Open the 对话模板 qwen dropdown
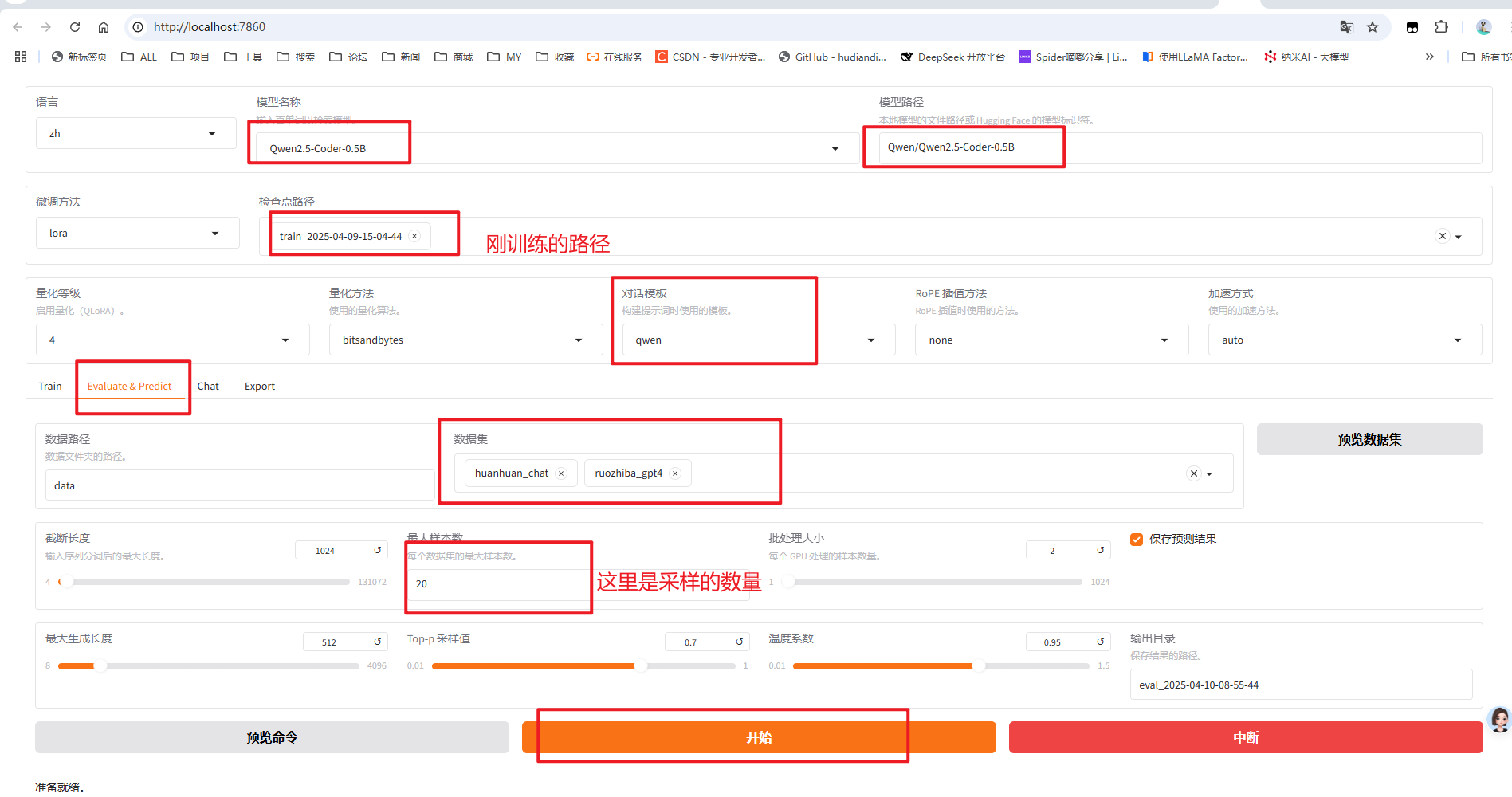 coord(759,340)
